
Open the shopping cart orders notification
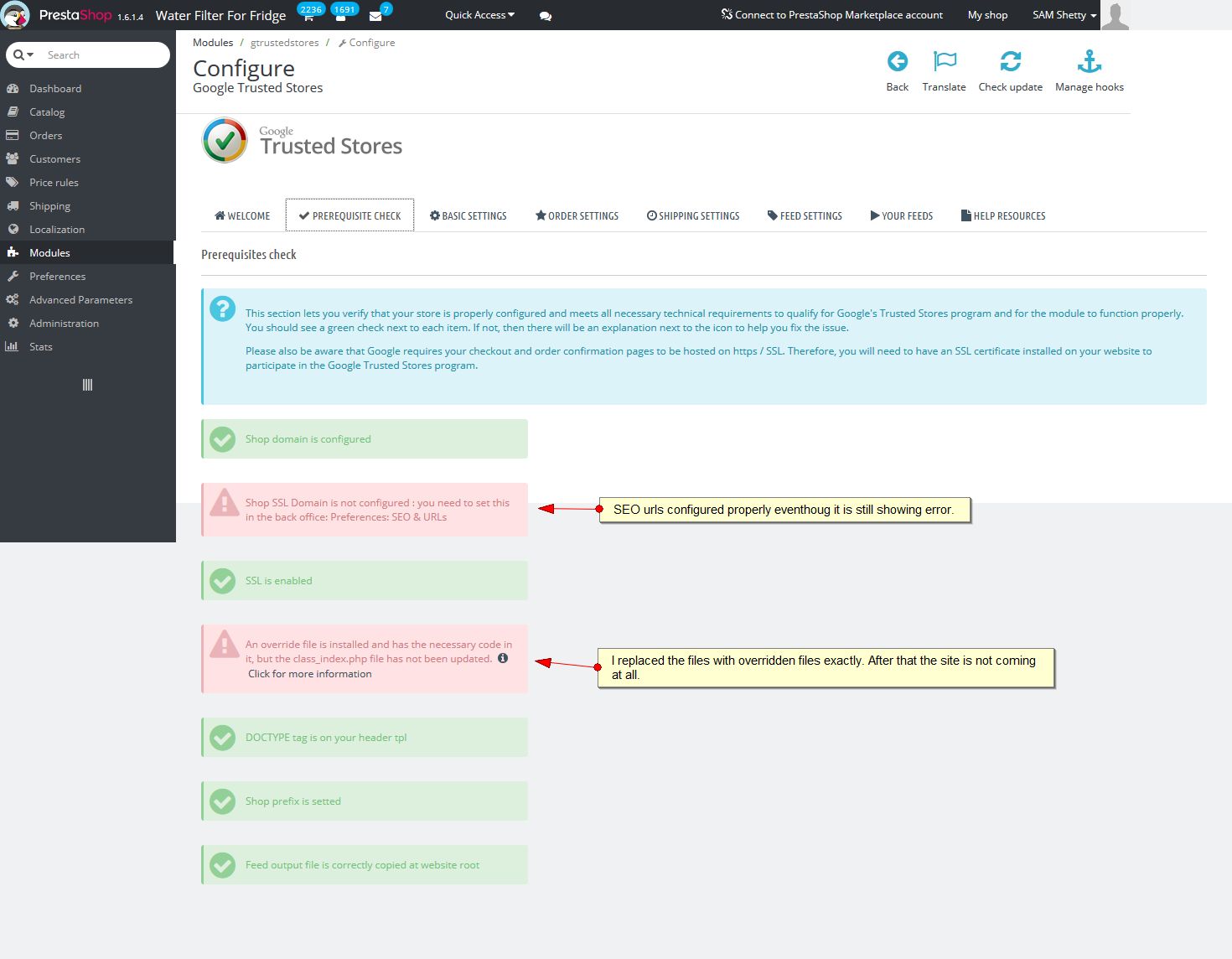[308, 16]
